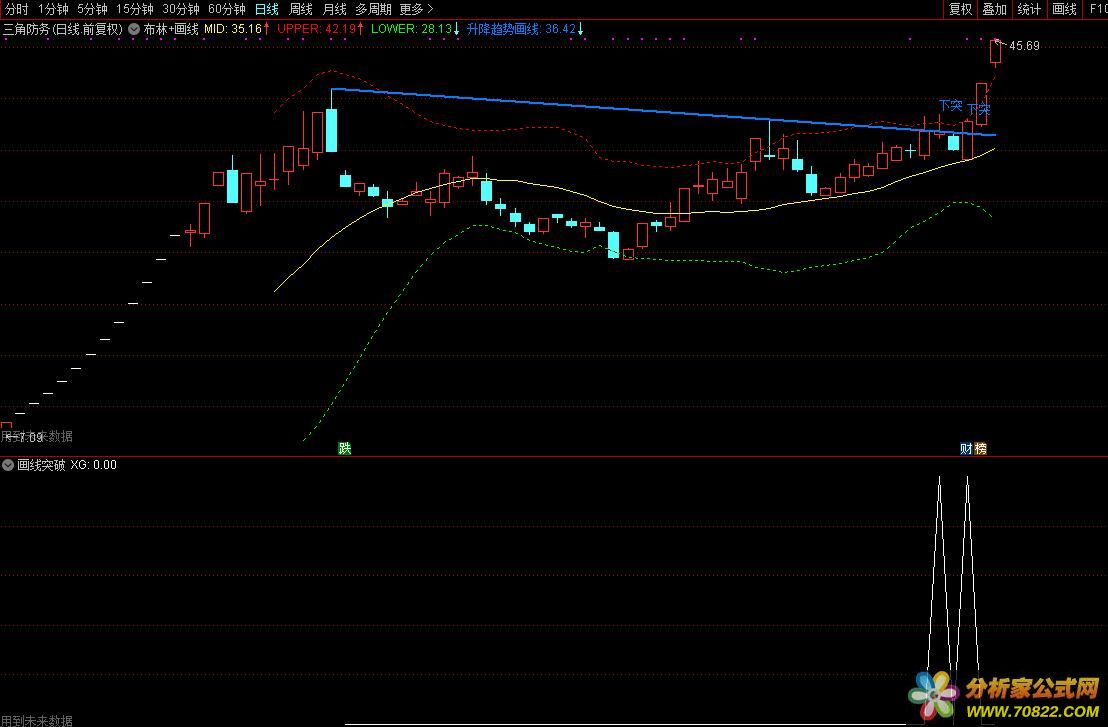Screen dimensions: 1108x727
Task: Click the 布林+画线 indicator name
Action: coord(171,29)
